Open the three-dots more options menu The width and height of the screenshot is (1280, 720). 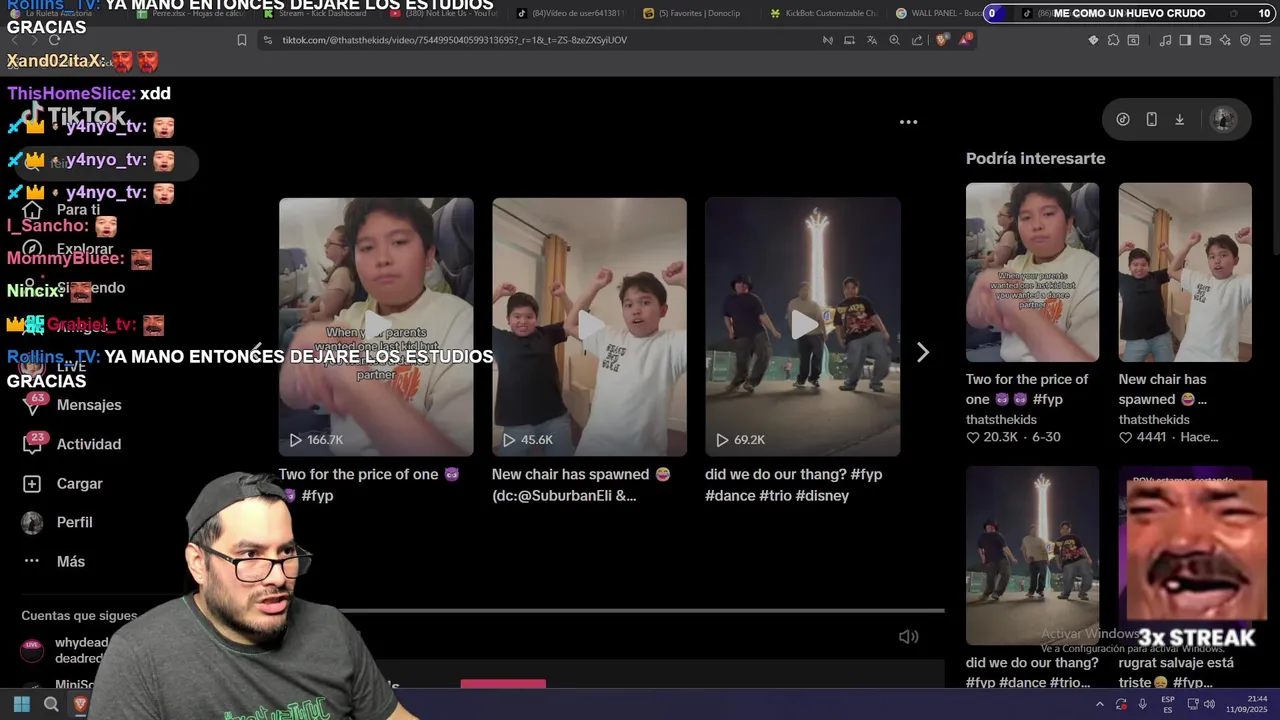click(x=908, y=122)
